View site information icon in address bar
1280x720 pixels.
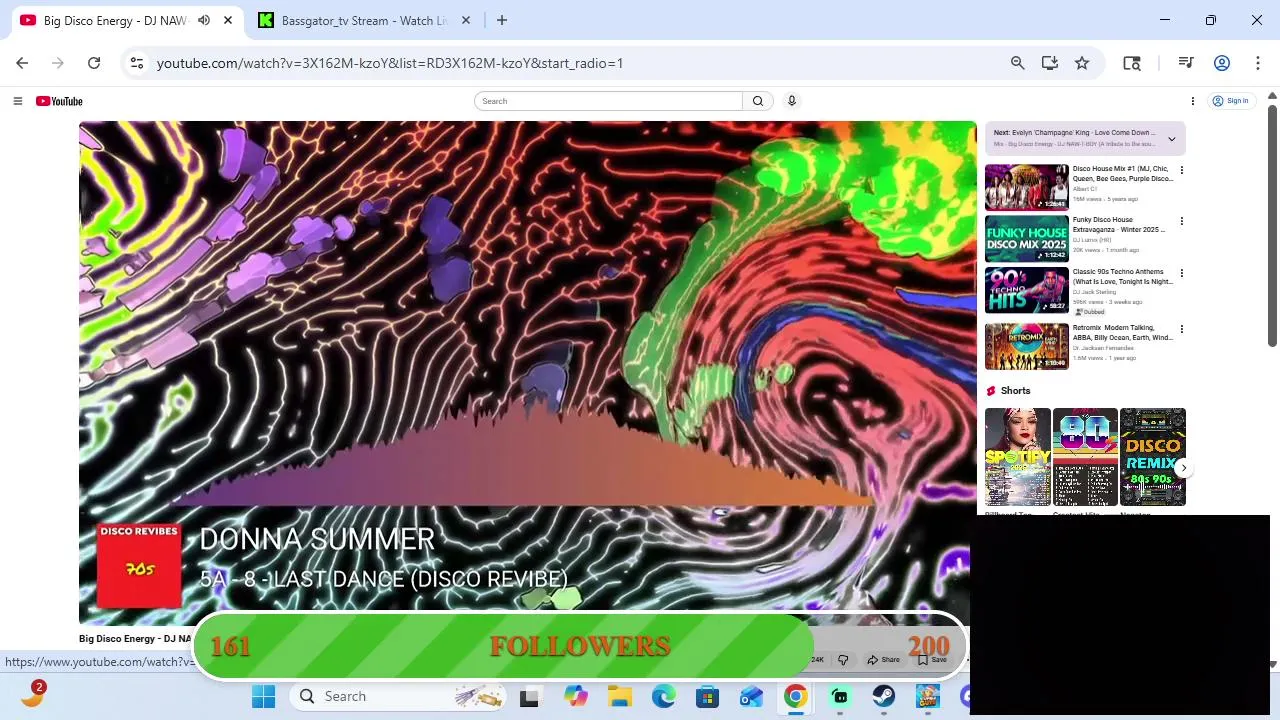click(x=137, y=63)
